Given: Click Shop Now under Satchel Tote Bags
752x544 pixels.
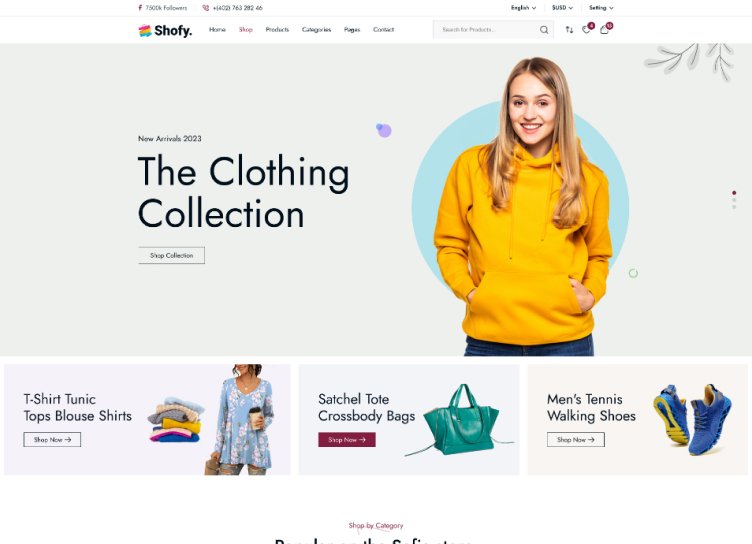Looking at the screenshot, I should [347, 439].
